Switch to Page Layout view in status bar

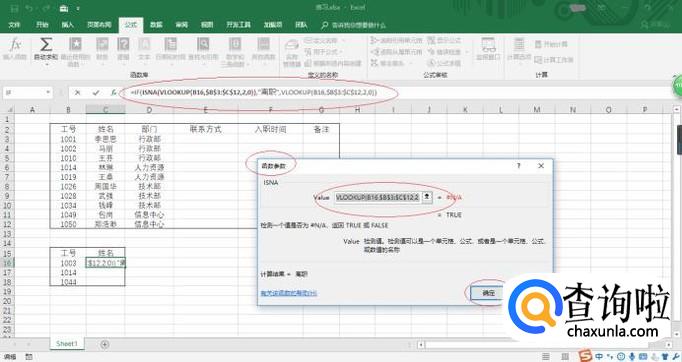point(565,357)
